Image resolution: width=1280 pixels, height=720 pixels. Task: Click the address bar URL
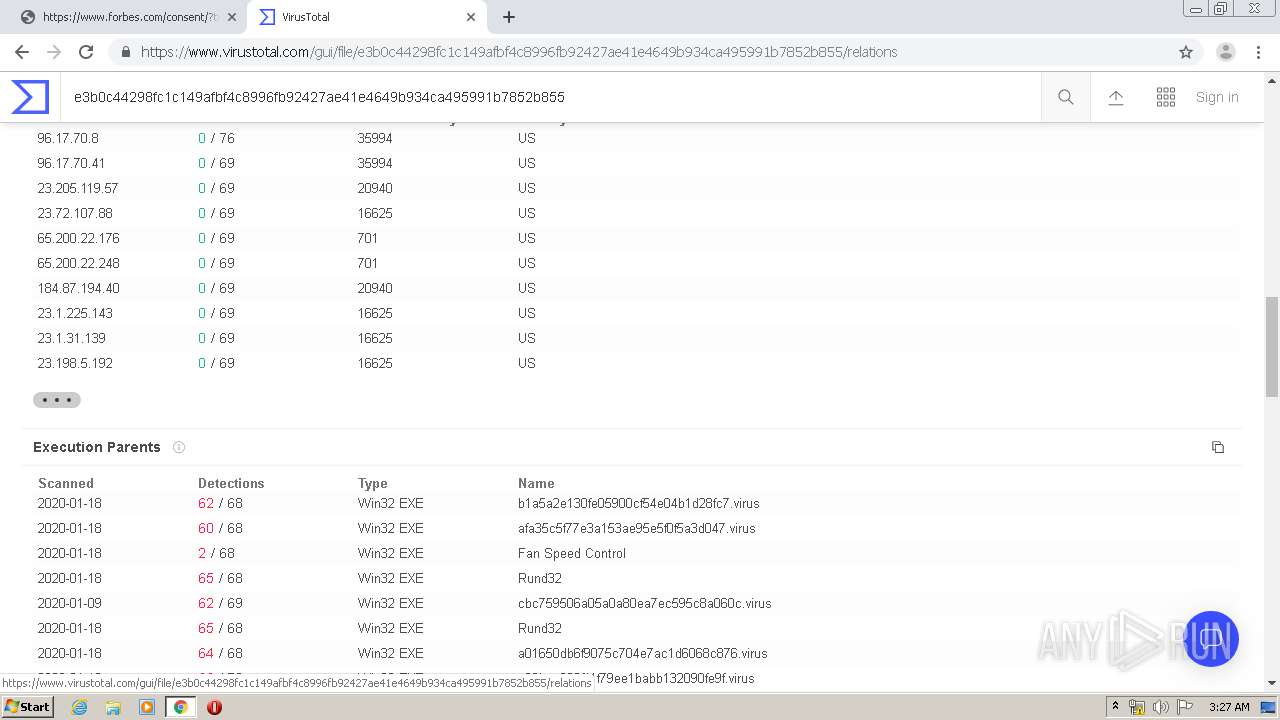tap(519, 52)
